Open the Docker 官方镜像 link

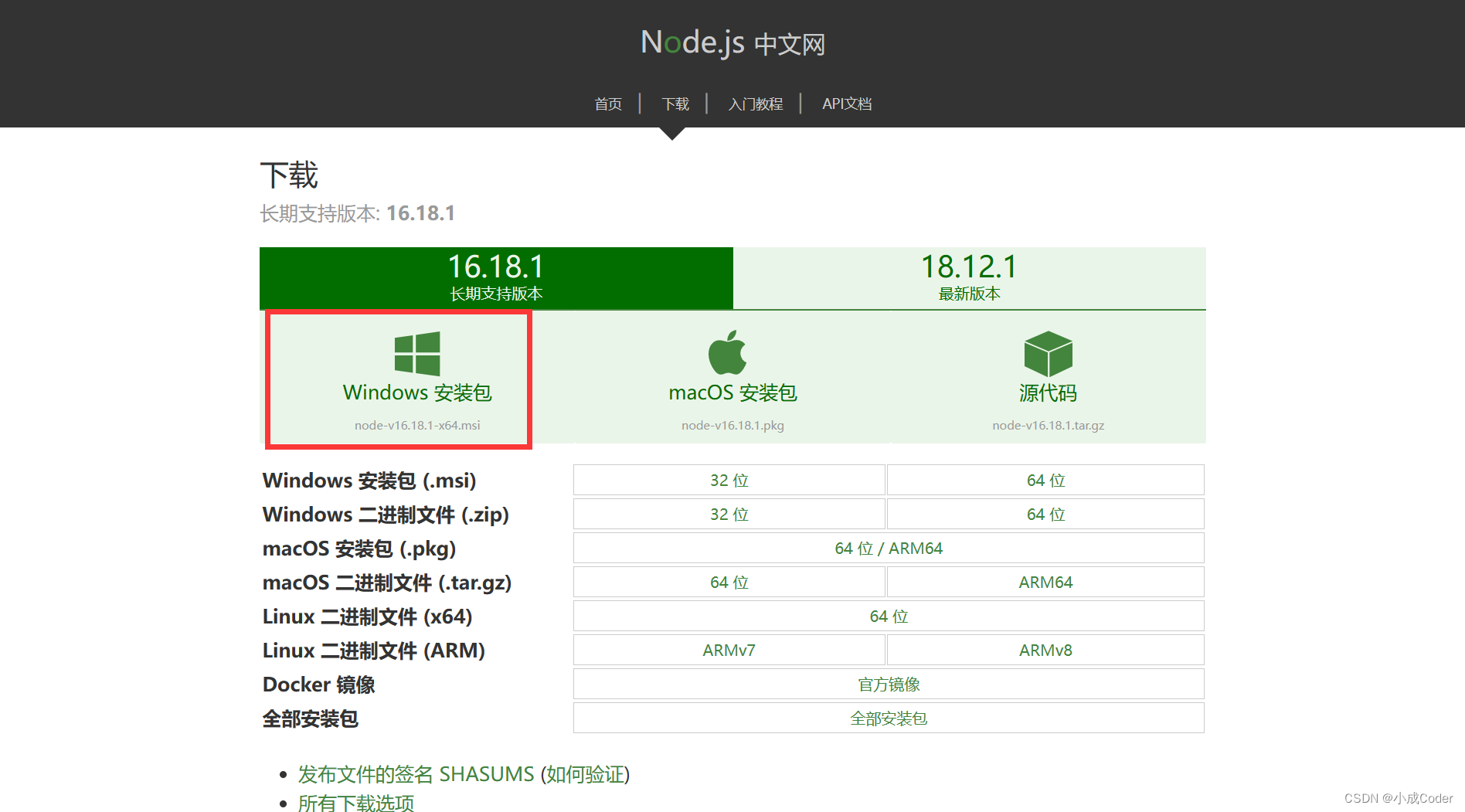889,684
